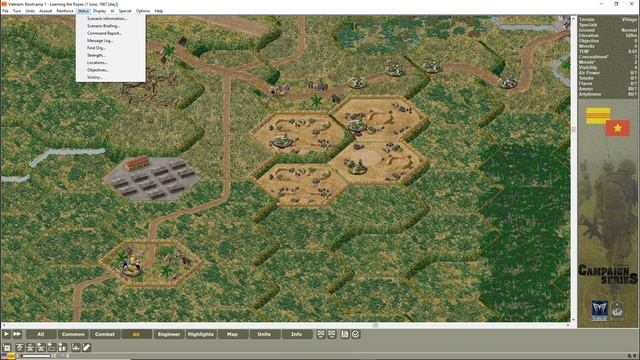Choose Strength from Status menu
This screenshot has height=360, width=640.
tap(110, 56)
